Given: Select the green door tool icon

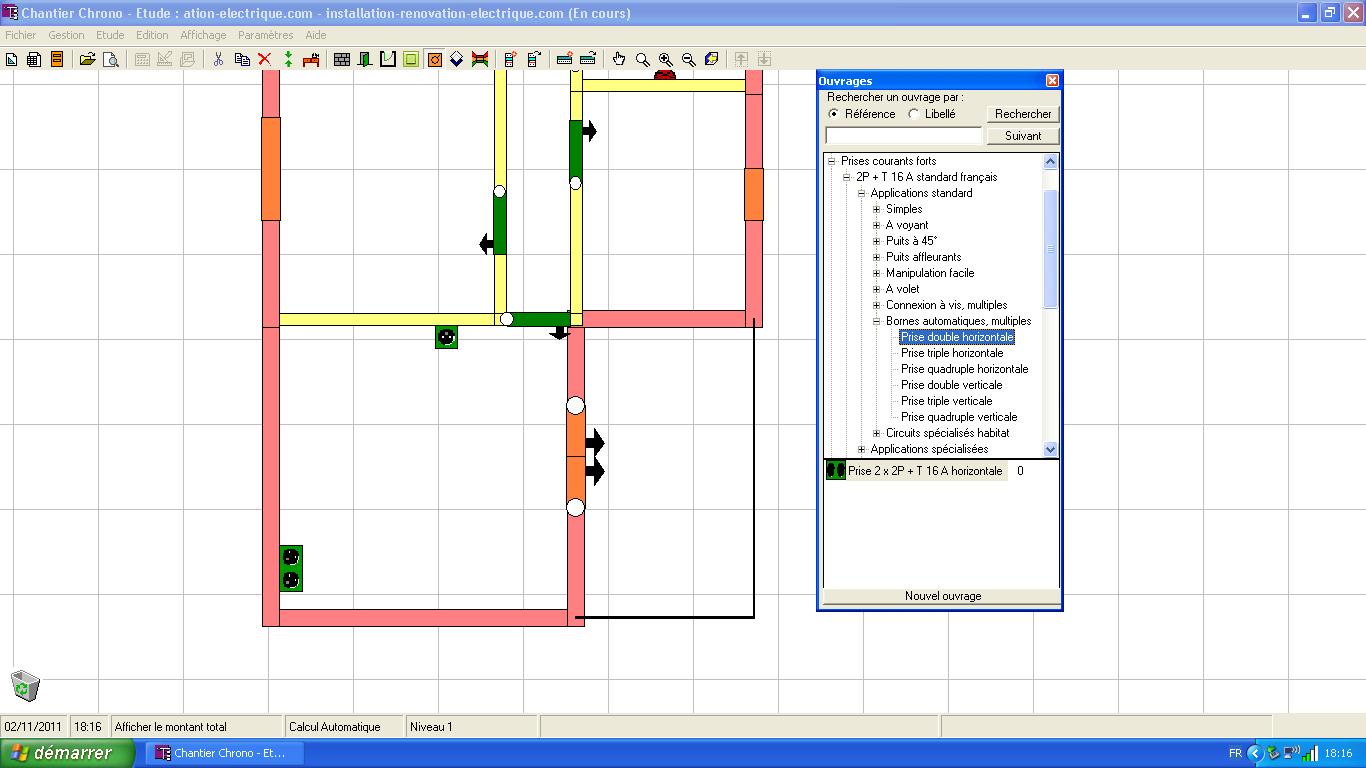Looking at the screenshot, I should 365,59.
